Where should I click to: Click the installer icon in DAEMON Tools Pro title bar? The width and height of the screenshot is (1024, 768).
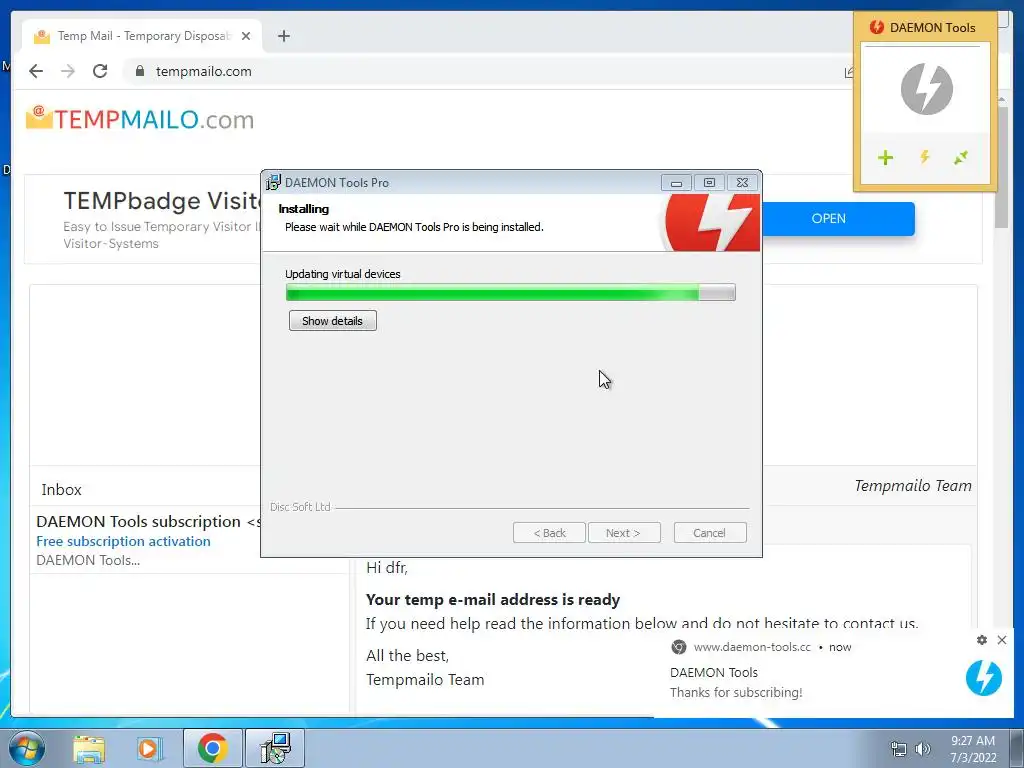coord(273,182)
